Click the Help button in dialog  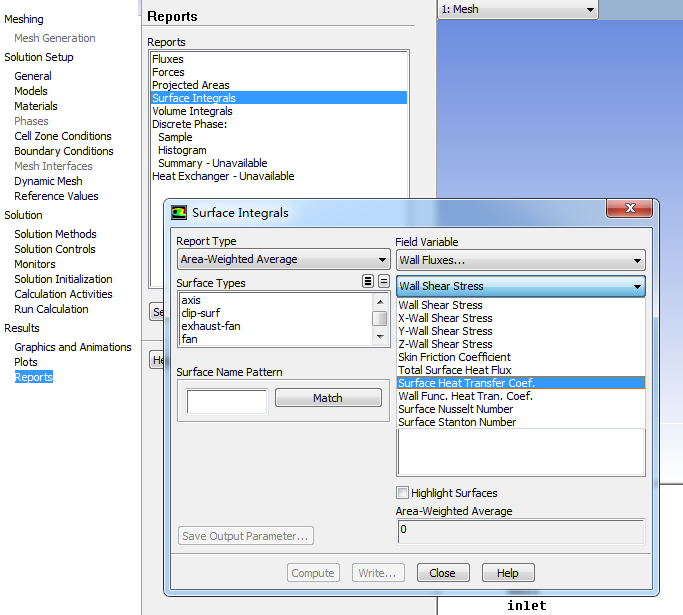coord(508,573)
